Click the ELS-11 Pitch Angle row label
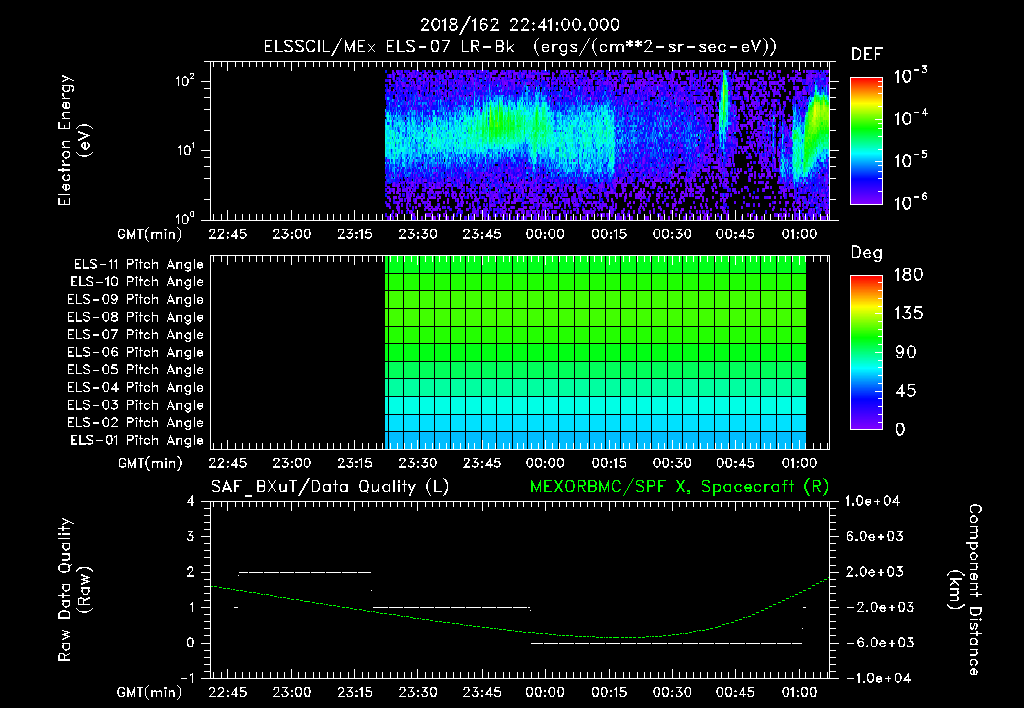This screenshot has width=1024, height=708. [x=138, y=265]
